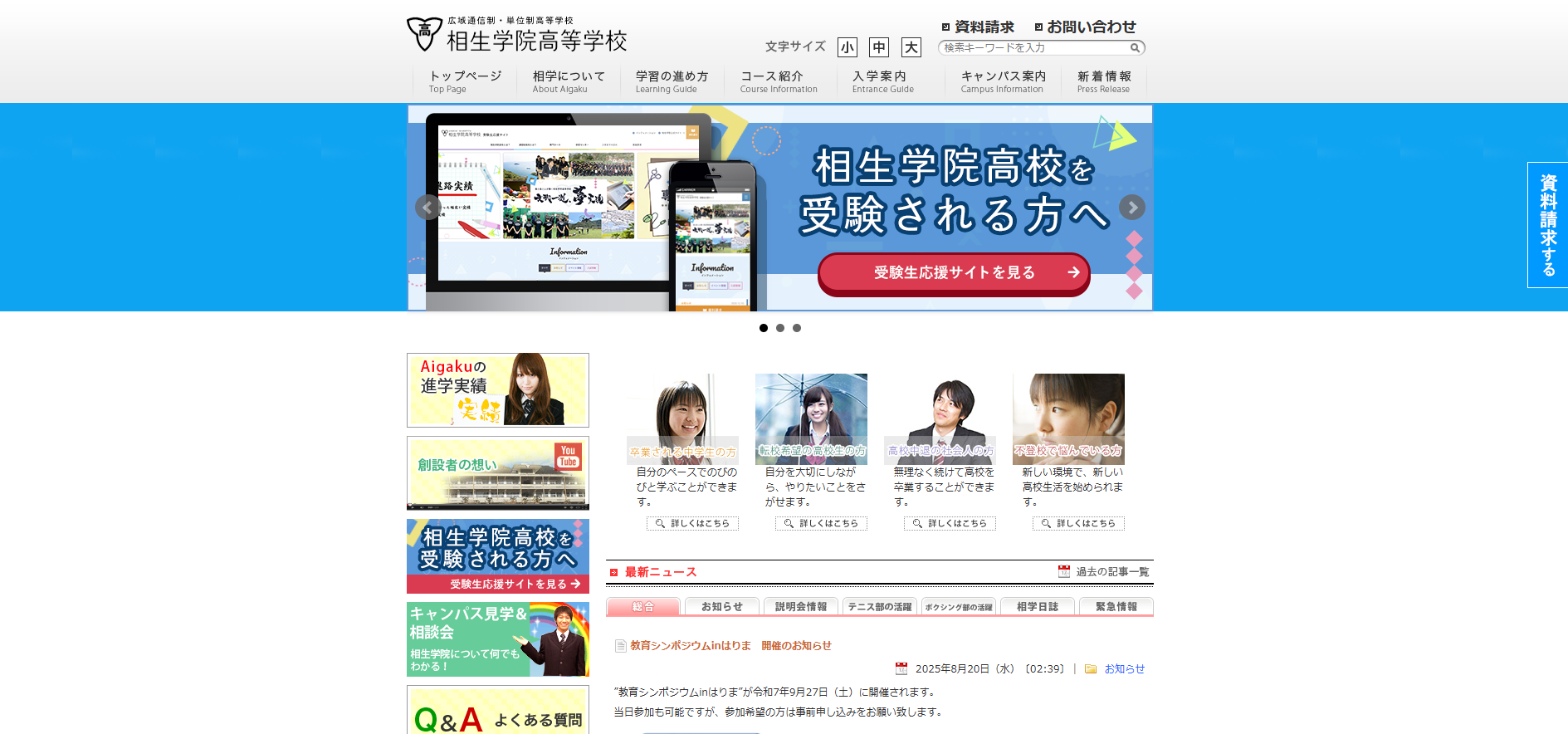Open 新着情報 Press Release menu

click(x=1104, y=81)
